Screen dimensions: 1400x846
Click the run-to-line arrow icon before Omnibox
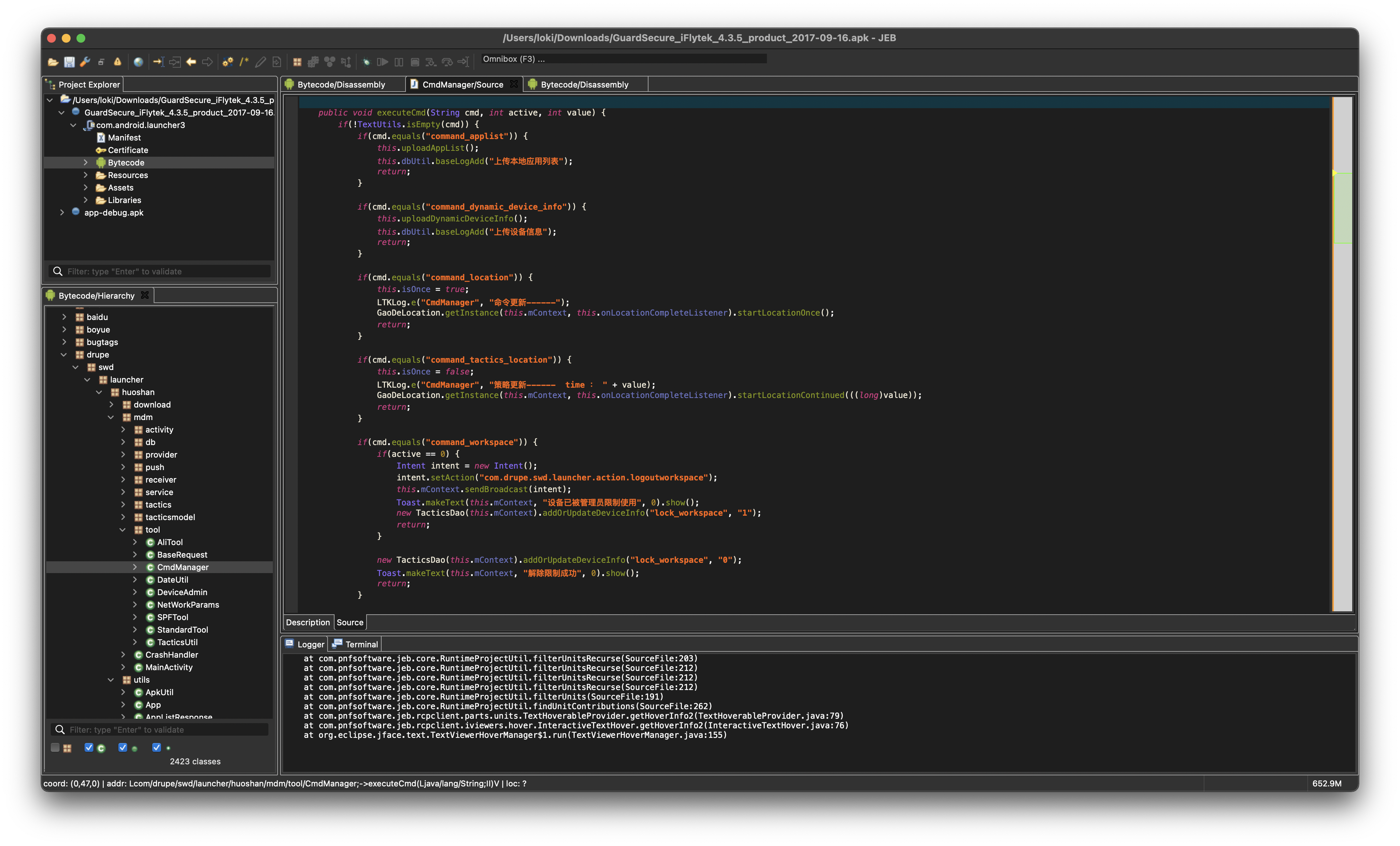pos(463,62)
